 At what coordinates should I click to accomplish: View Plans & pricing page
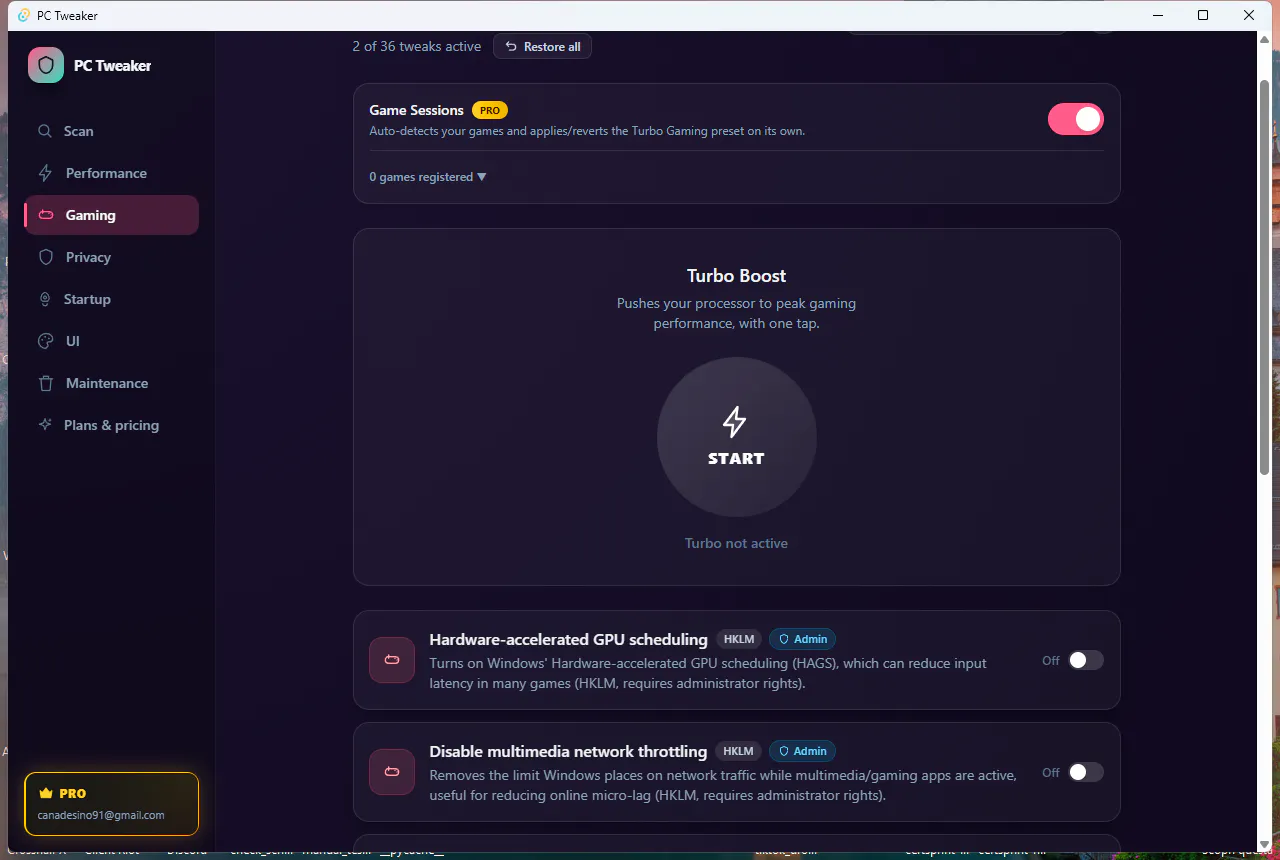click(112, 425)
